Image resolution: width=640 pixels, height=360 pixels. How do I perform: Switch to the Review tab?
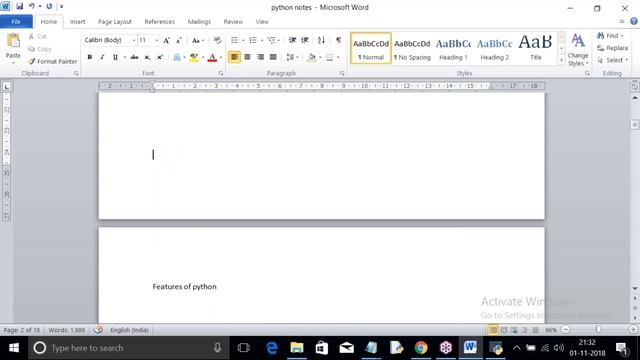(x=233, y=22)
